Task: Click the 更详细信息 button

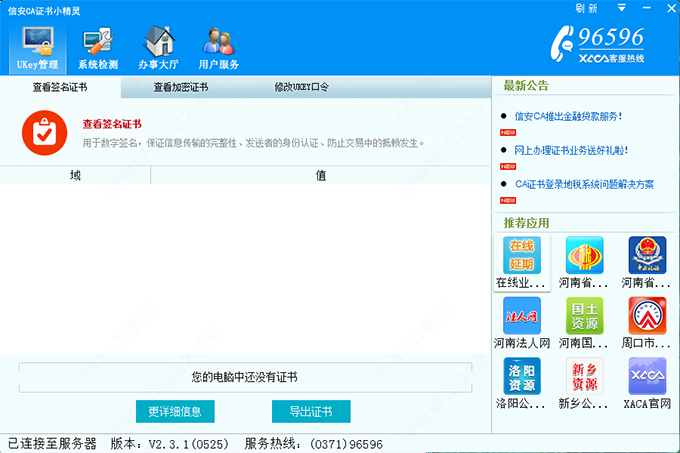Action: click(x=175, y=411)
